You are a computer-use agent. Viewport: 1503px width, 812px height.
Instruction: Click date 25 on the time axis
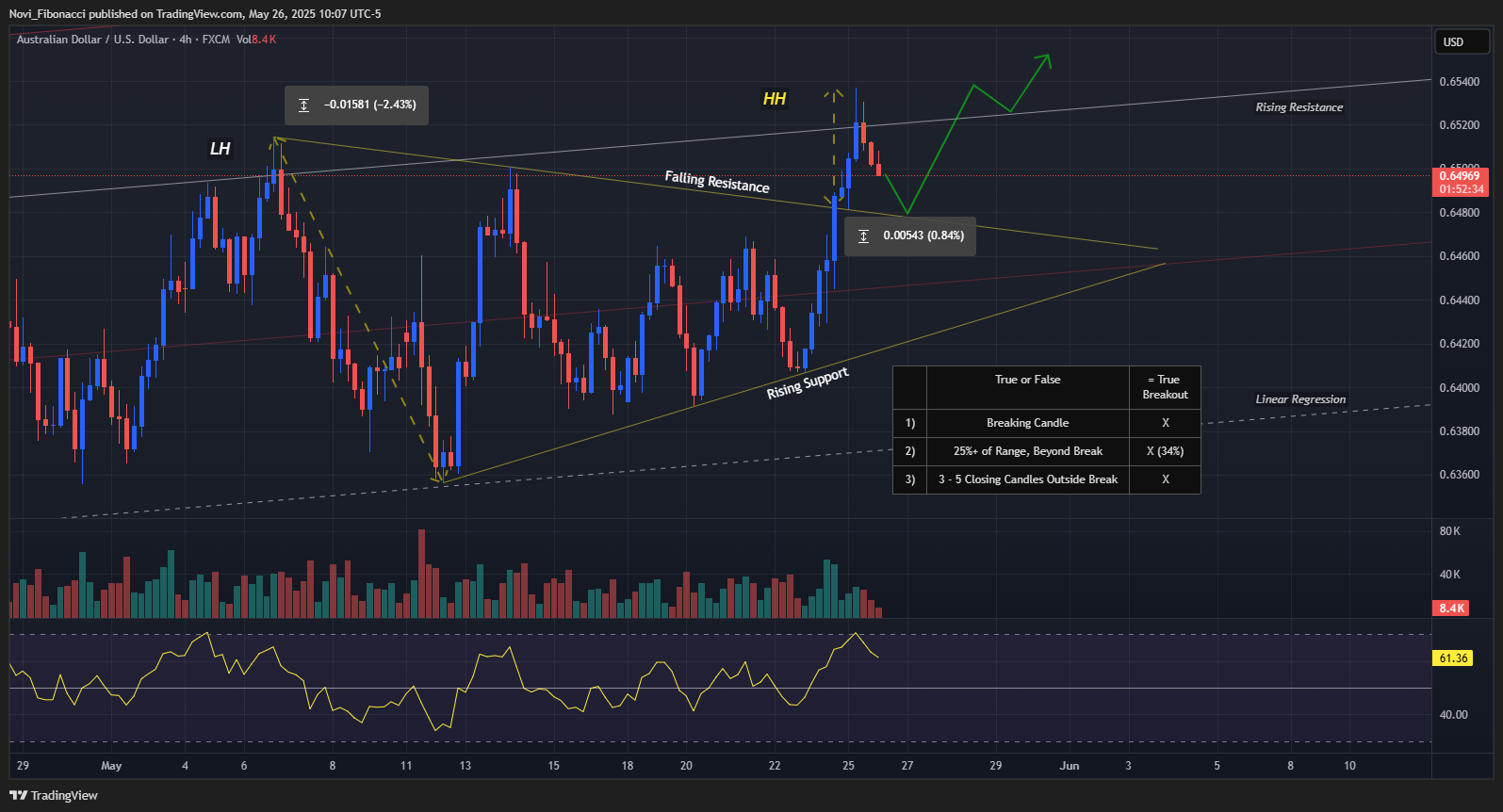click(x=848, y=766)
